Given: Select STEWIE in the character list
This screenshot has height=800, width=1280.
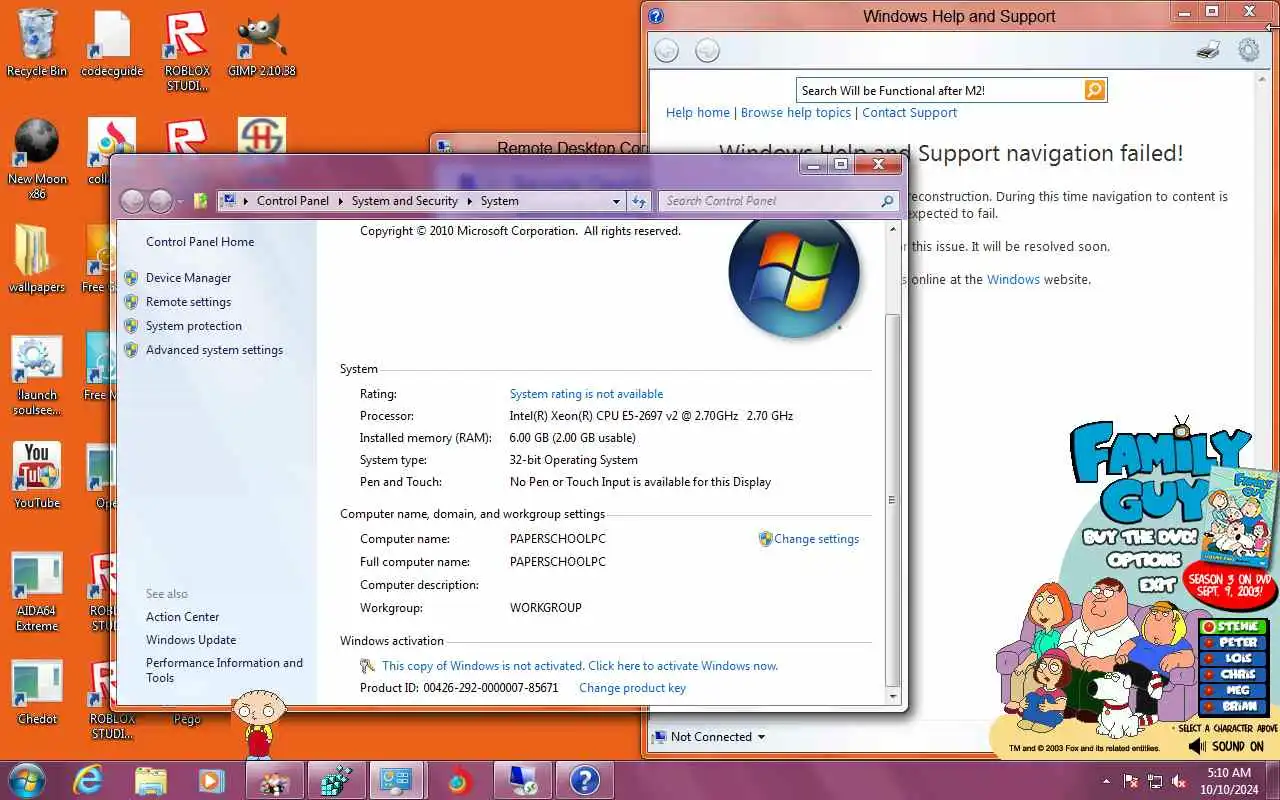Looking at the screenshot, I should coord(1233,627).
